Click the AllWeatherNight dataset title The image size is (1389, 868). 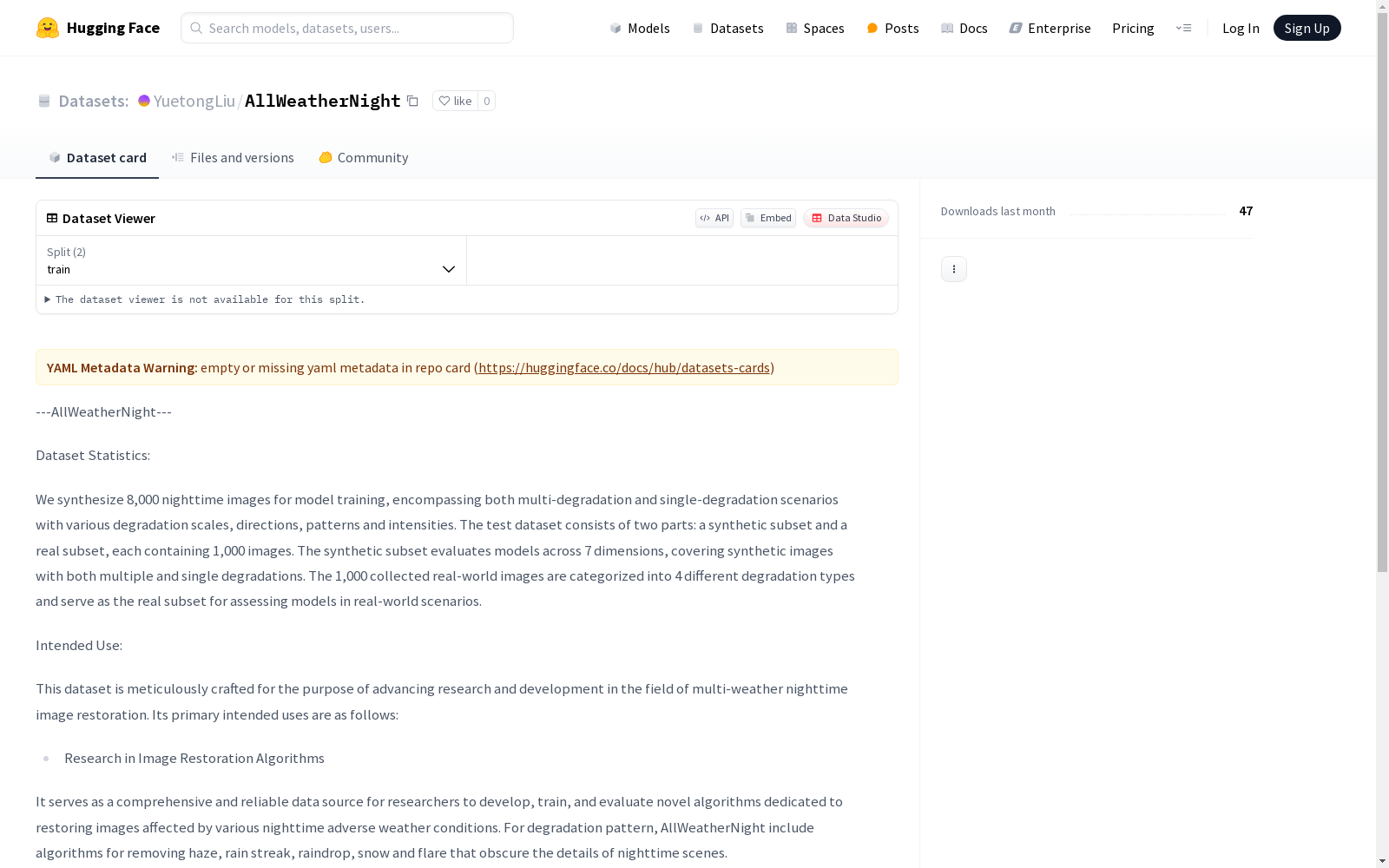pos(323,101)
